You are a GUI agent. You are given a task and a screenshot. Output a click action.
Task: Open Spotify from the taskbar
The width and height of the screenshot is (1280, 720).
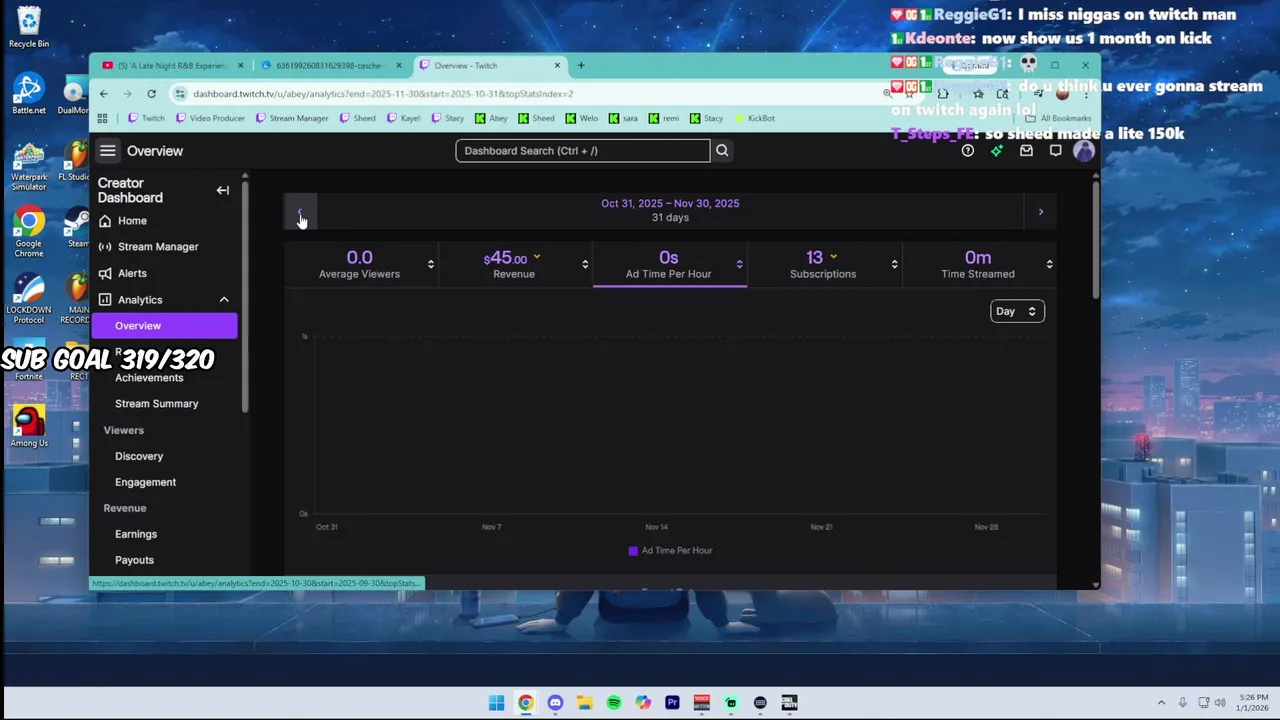614,703
